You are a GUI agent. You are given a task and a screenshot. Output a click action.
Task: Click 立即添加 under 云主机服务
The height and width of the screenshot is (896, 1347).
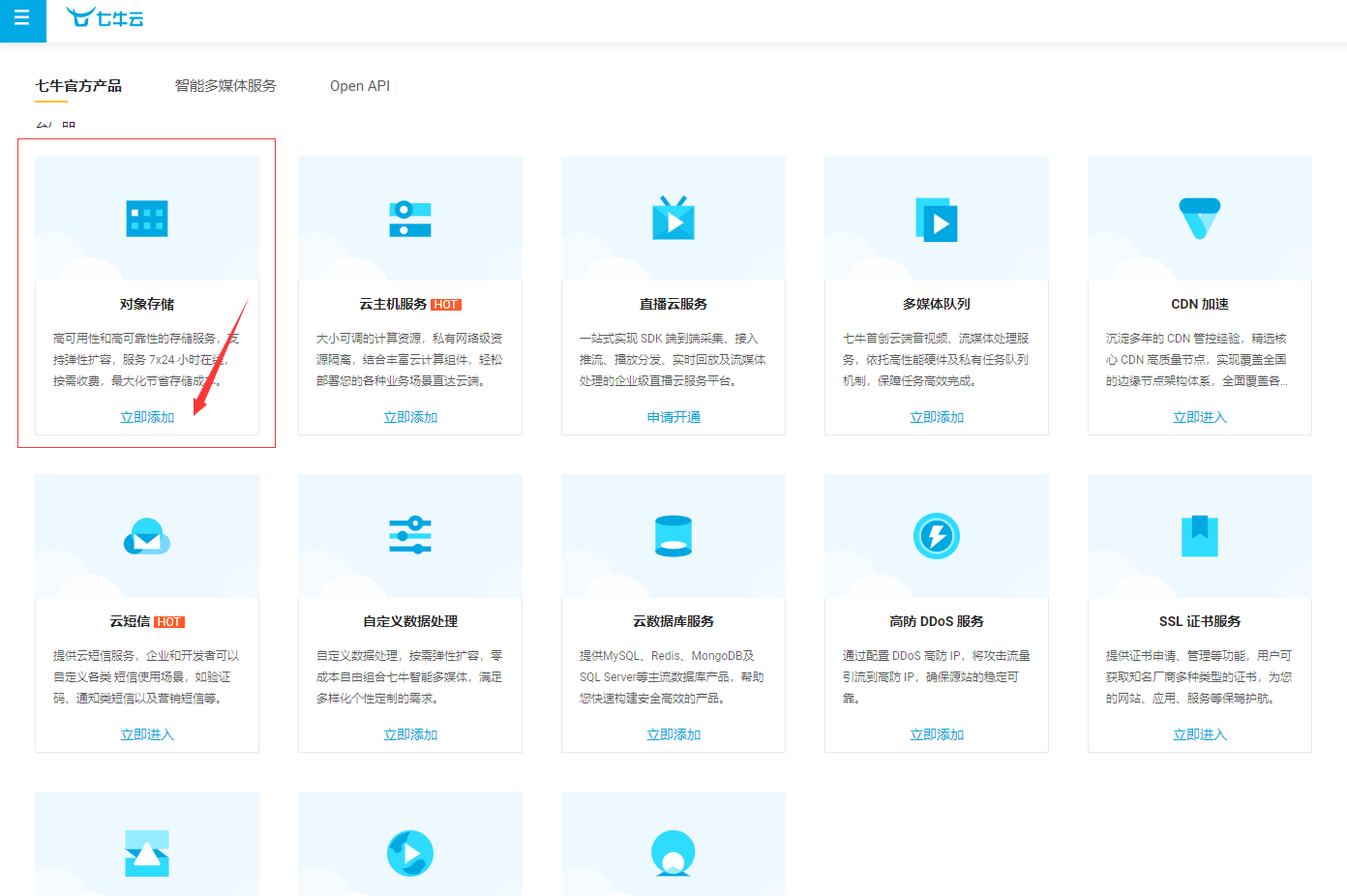(x=410, y=417)
